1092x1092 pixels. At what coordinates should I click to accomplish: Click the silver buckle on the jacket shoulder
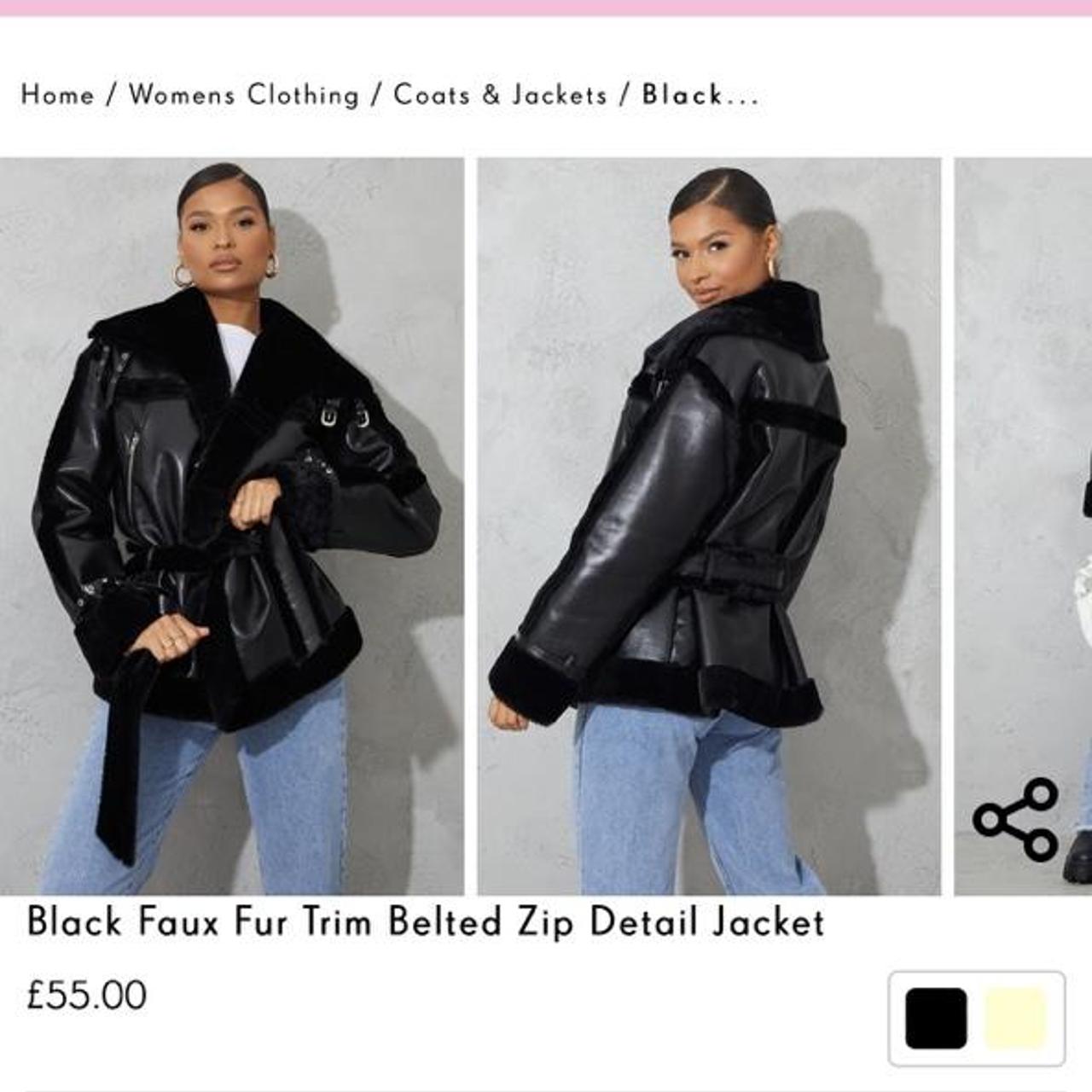pyautogui.click(x=330, y=417)
